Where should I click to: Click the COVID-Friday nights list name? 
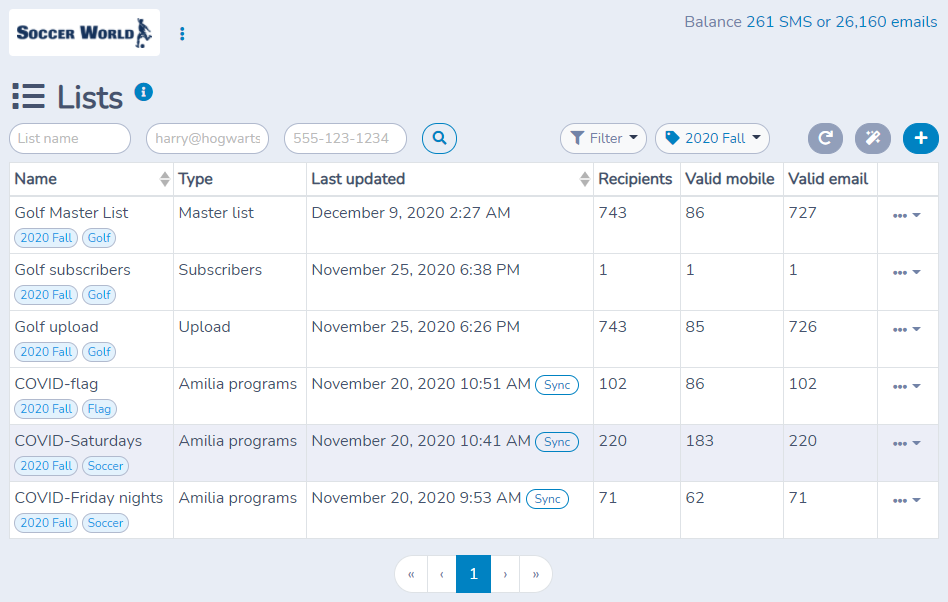[x=89, y=498]
